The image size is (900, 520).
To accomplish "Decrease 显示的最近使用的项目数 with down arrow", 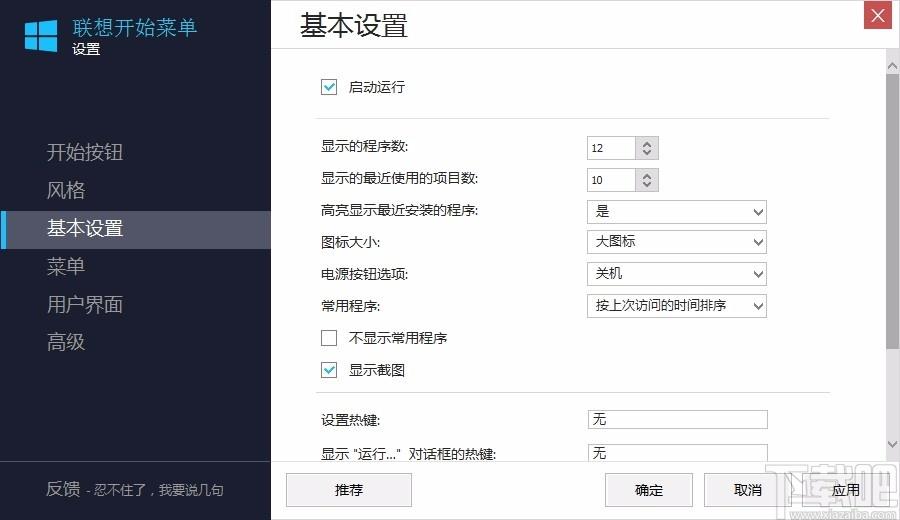I will coord(647,185).
